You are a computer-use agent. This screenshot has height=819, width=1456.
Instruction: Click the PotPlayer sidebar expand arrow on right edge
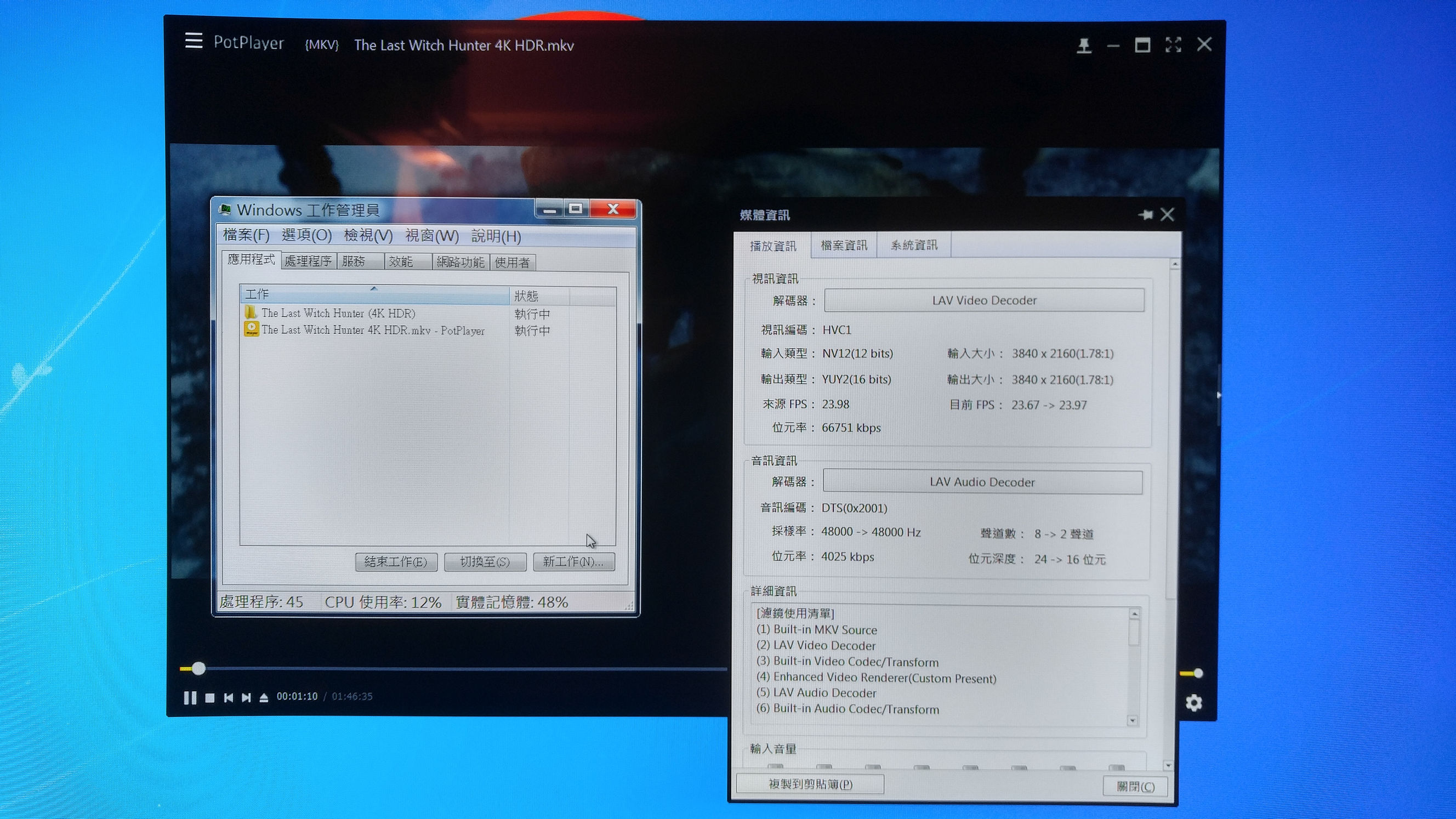click(1219, 395)
